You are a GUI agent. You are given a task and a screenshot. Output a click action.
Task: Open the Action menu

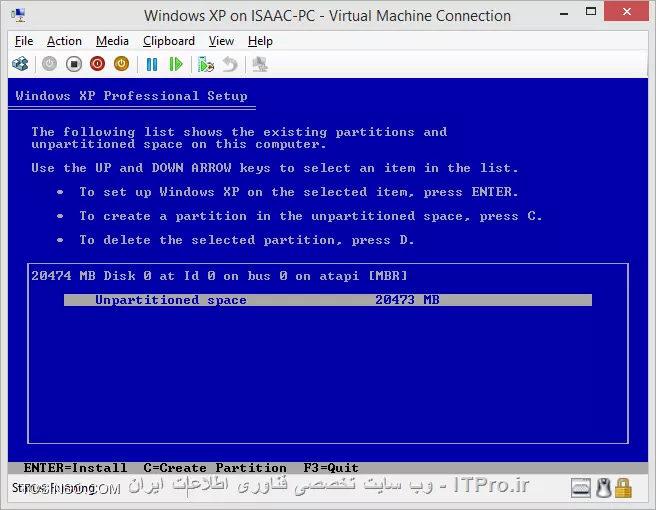pyautogui.click(x=64, y=41)
